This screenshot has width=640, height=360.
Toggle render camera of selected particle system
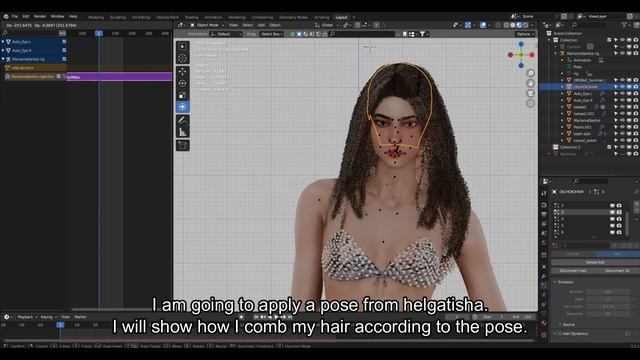point(619,212)
